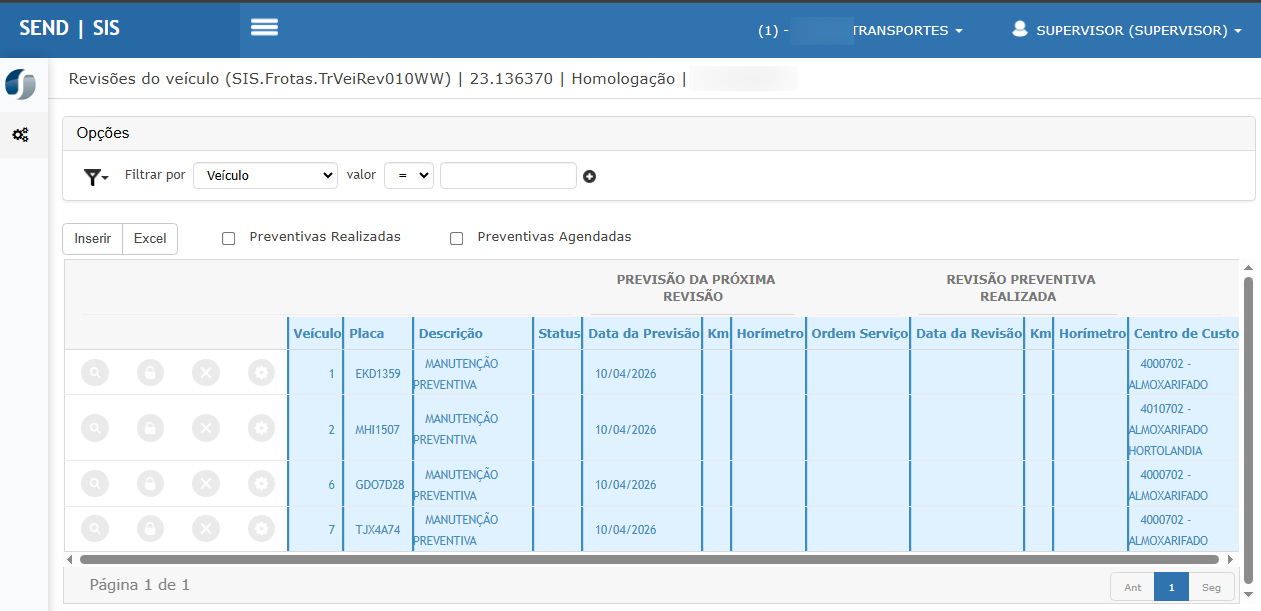Open the equals operator dropdown
Screen dimensions: 1261x611
point(408,175)
